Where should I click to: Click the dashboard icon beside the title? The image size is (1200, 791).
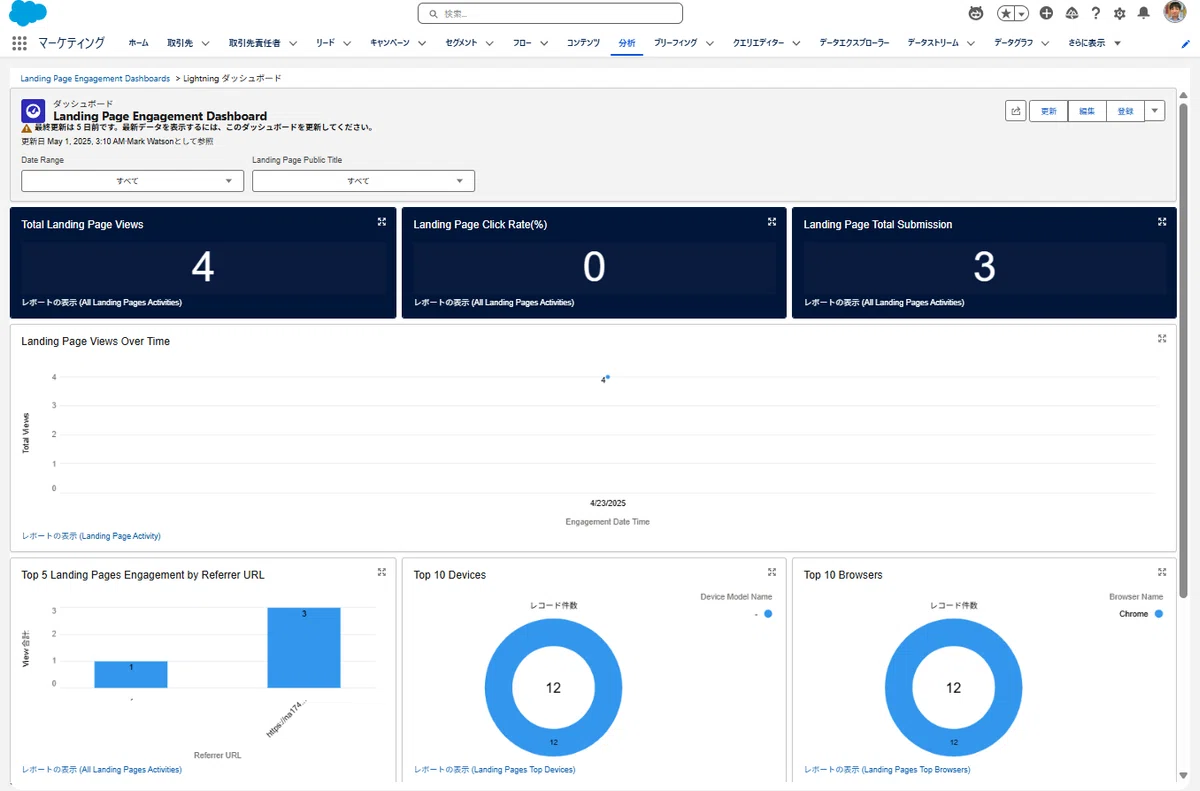(33, 111)
